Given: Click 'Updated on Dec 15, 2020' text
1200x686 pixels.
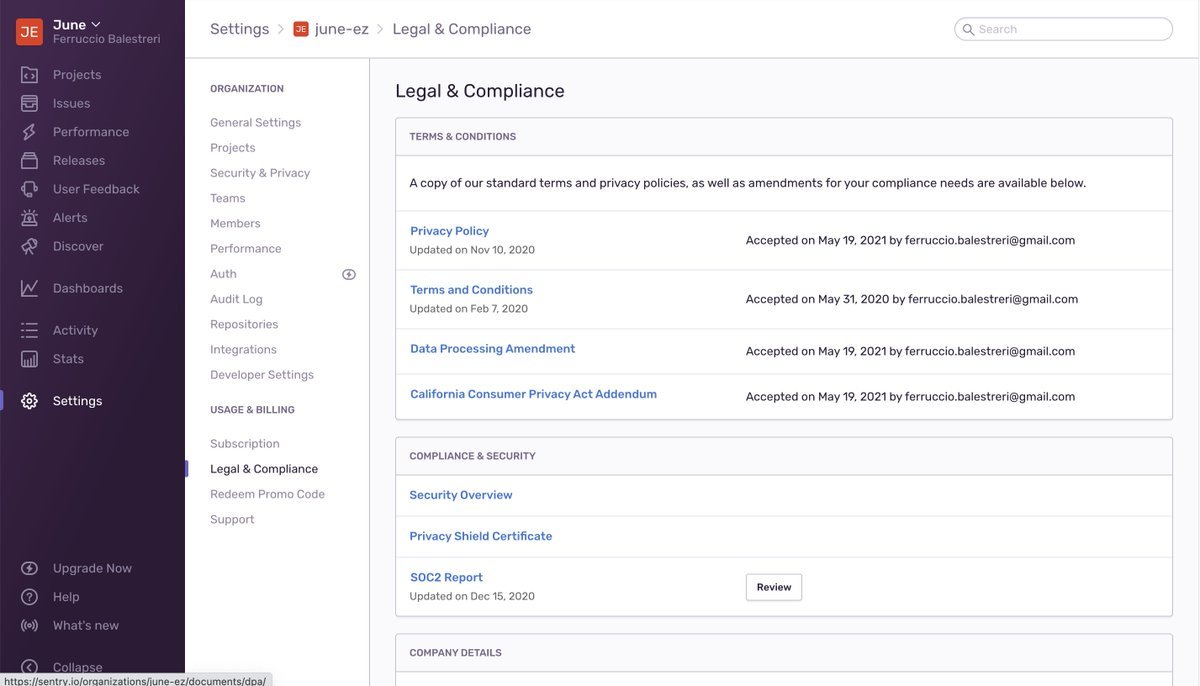Looking at the screenshot, I should click(472, 596).
